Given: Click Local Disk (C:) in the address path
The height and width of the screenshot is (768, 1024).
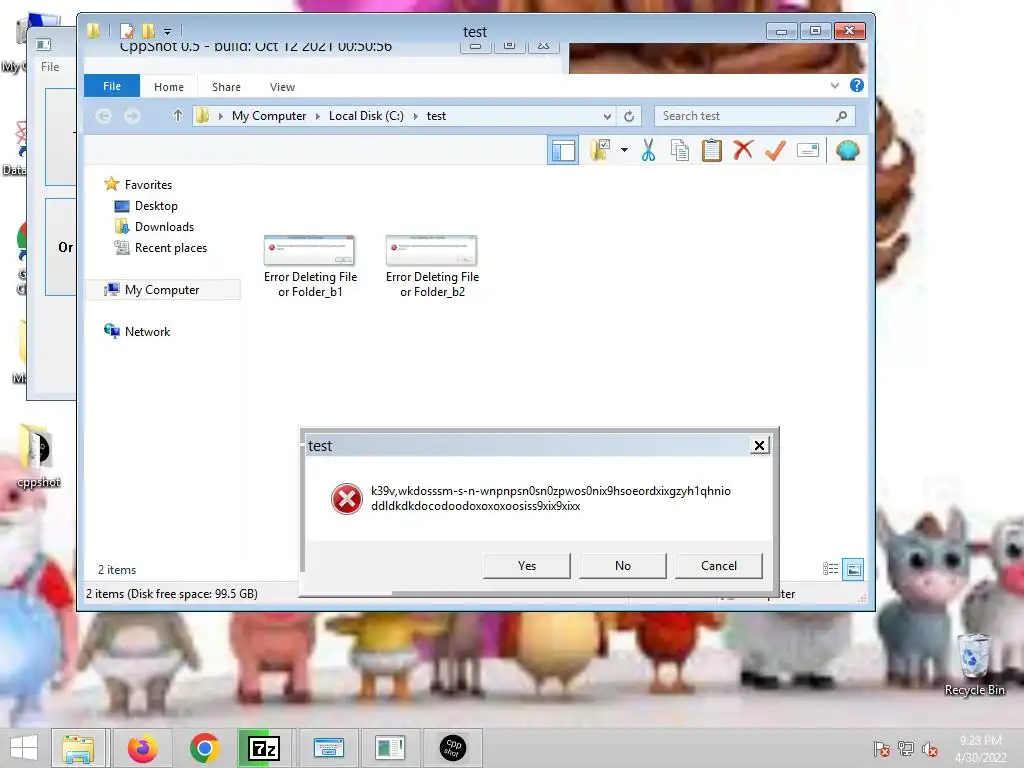Looking at the screenshot, I should pos(366,116).
